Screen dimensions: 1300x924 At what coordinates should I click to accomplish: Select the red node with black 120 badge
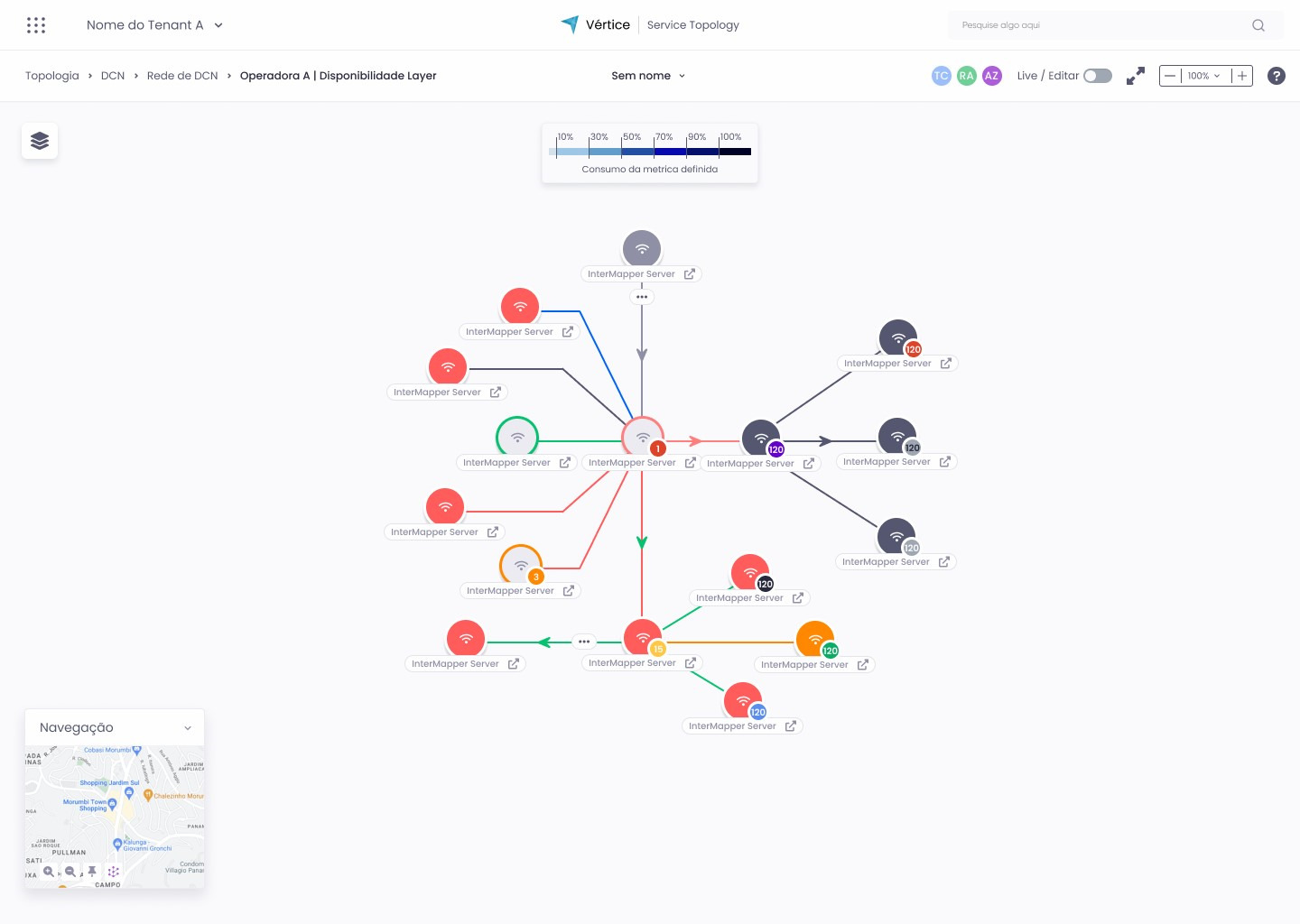point(750,573)
